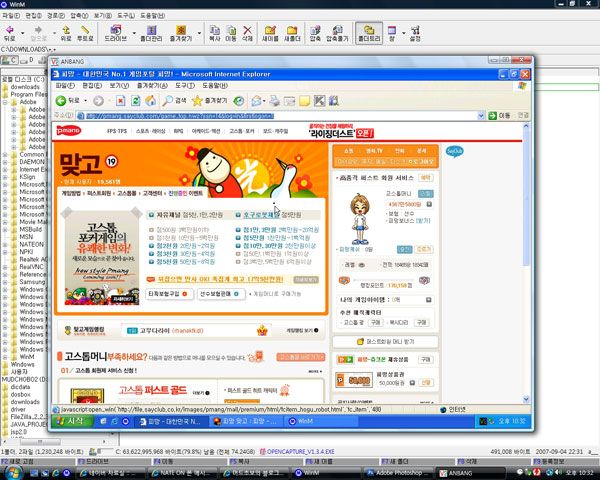Open Internet Explorer's 보기(V) menu
Viewport: 600px width, 480px height.
119,85
